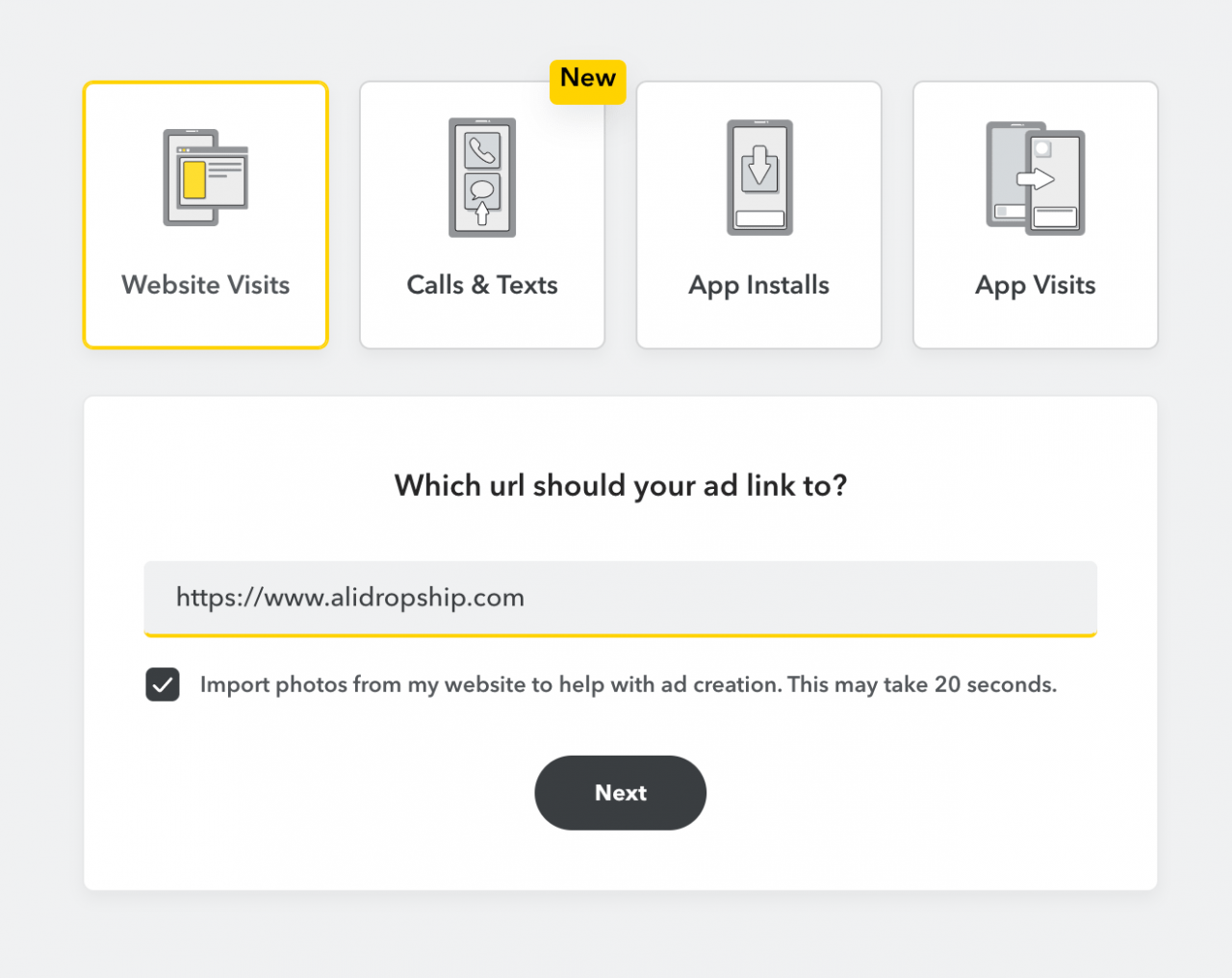Click the 'Import photos from my website' label

(628, 684)
